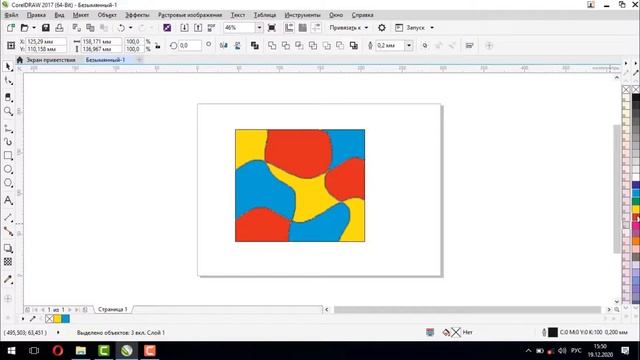Mirror selection horizontally

pyautogui.click(x=224, y=46)
